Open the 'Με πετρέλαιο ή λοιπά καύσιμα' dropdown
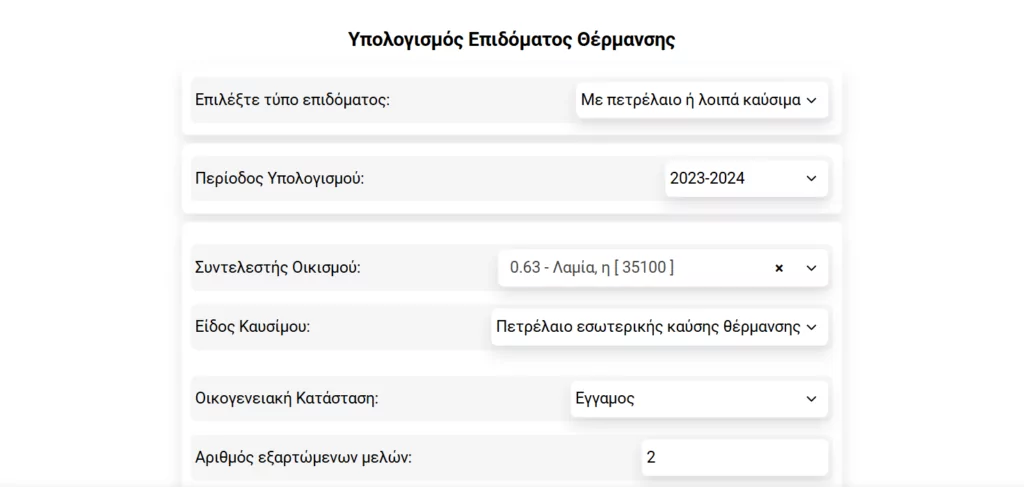The width and height of the screenshot is (1024, 487). (690, 100)
